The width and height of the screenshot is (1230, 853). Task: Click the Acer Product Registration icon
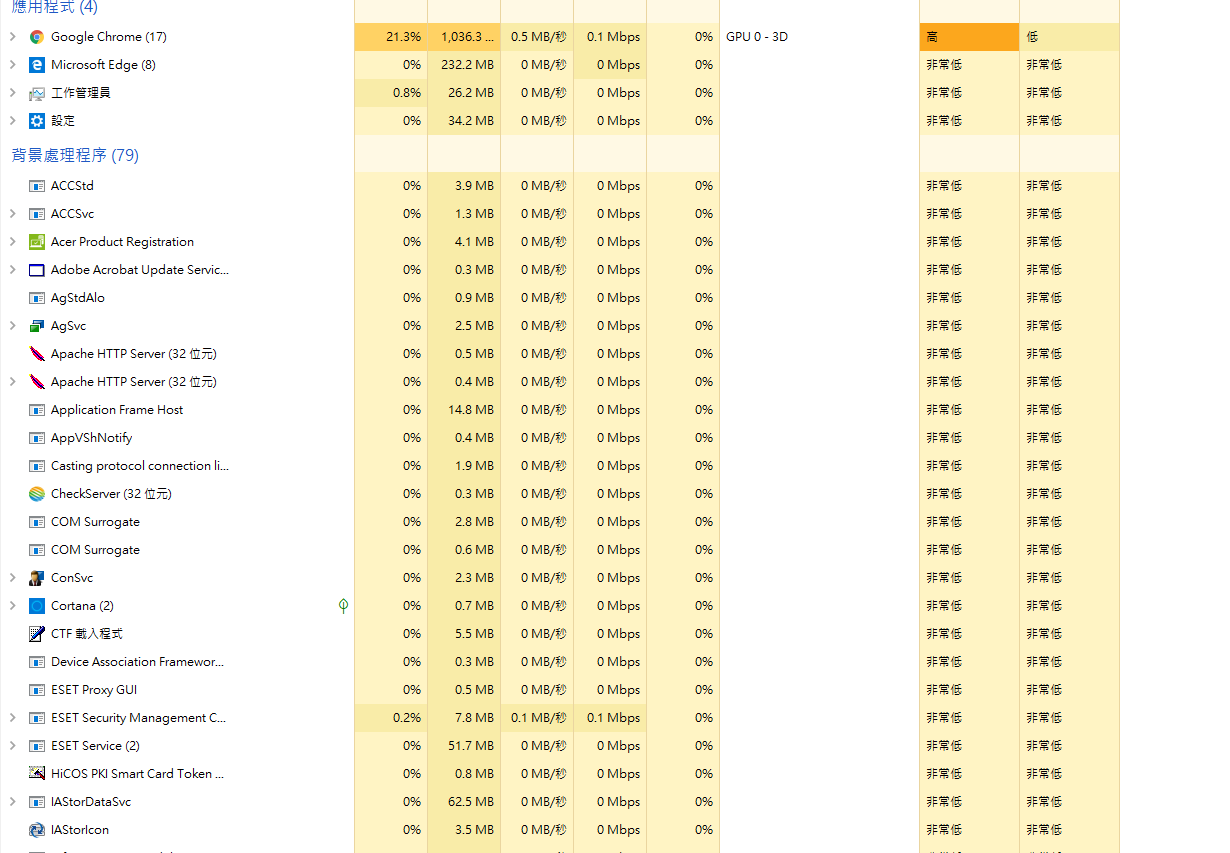[x=37, y=242]
